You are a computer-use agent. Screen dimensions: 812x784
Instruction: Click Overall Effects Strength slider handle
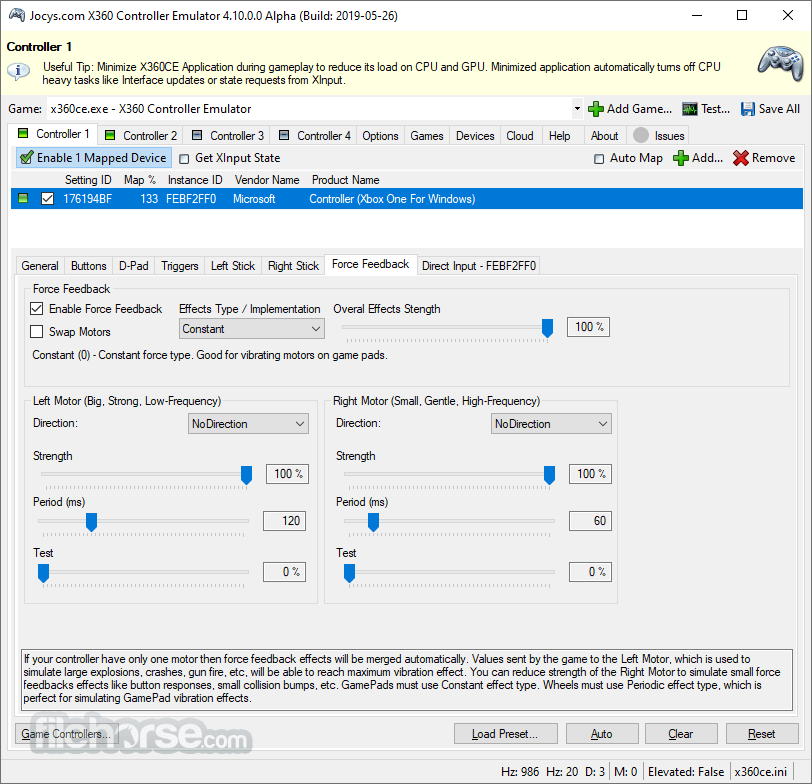(547, 328)
